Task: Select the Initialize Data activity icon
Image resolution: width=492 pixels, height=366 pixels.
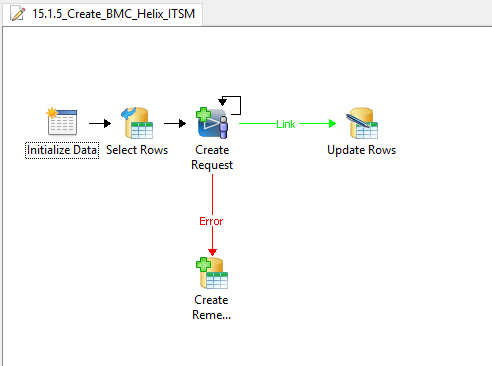Action: point(62,122)
